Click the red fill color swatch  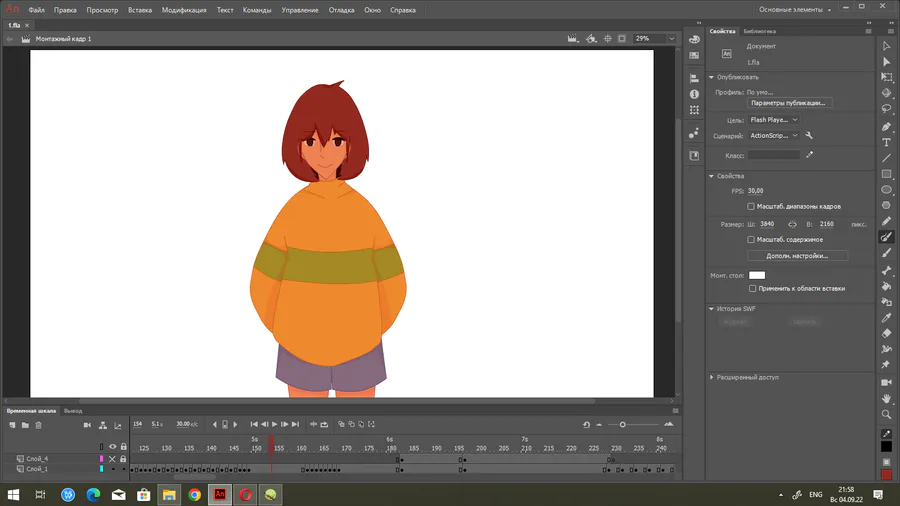(886, 475)
